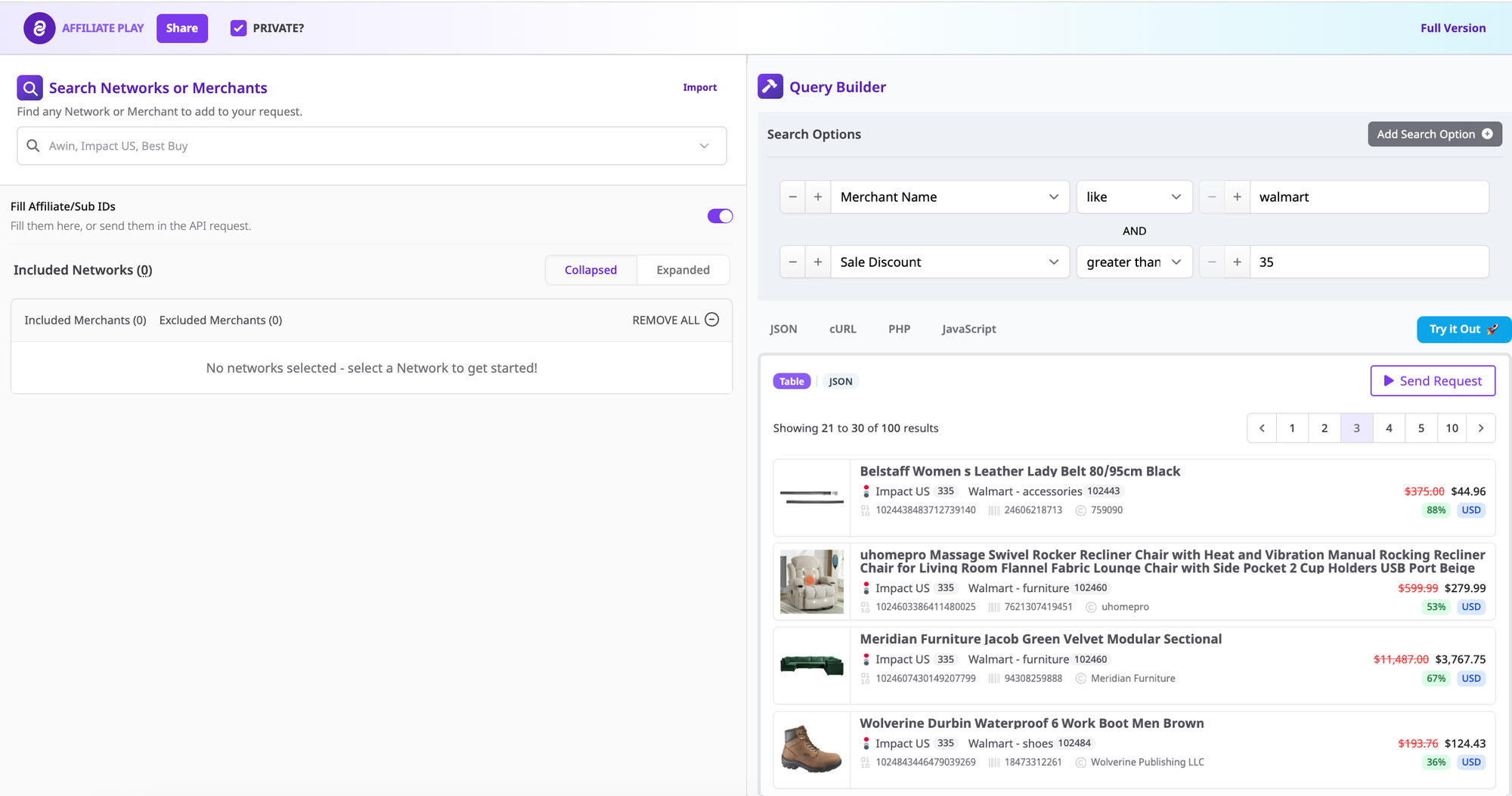Go to next results page arrow
This screenshot has height=796, width=1512.
click(x=1481, y=428)
